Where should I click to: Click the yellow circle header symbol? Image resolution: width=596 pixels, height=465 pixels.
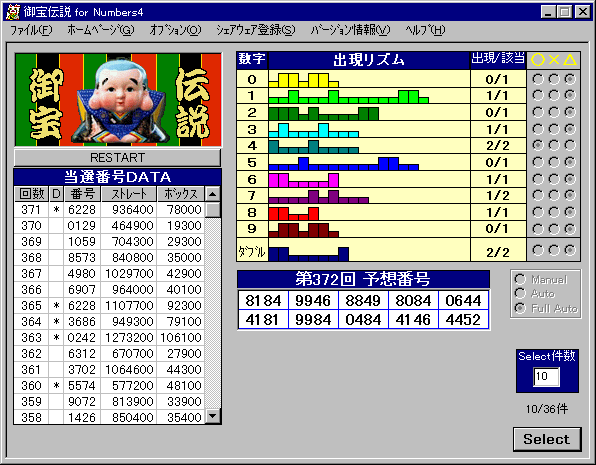538,60
